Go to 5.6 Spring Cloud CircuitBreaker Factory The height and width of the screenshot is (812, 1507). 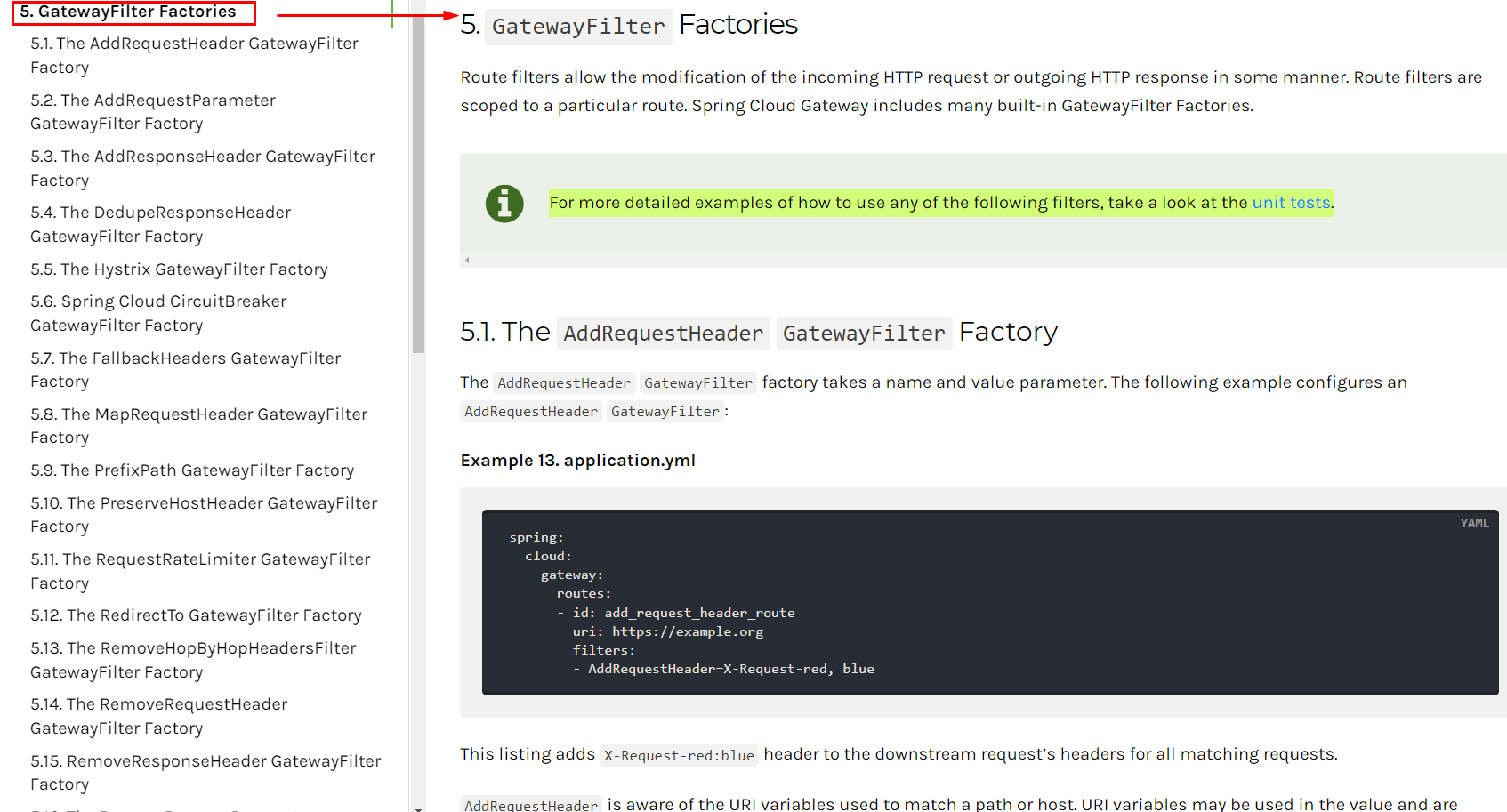[158, 313]
